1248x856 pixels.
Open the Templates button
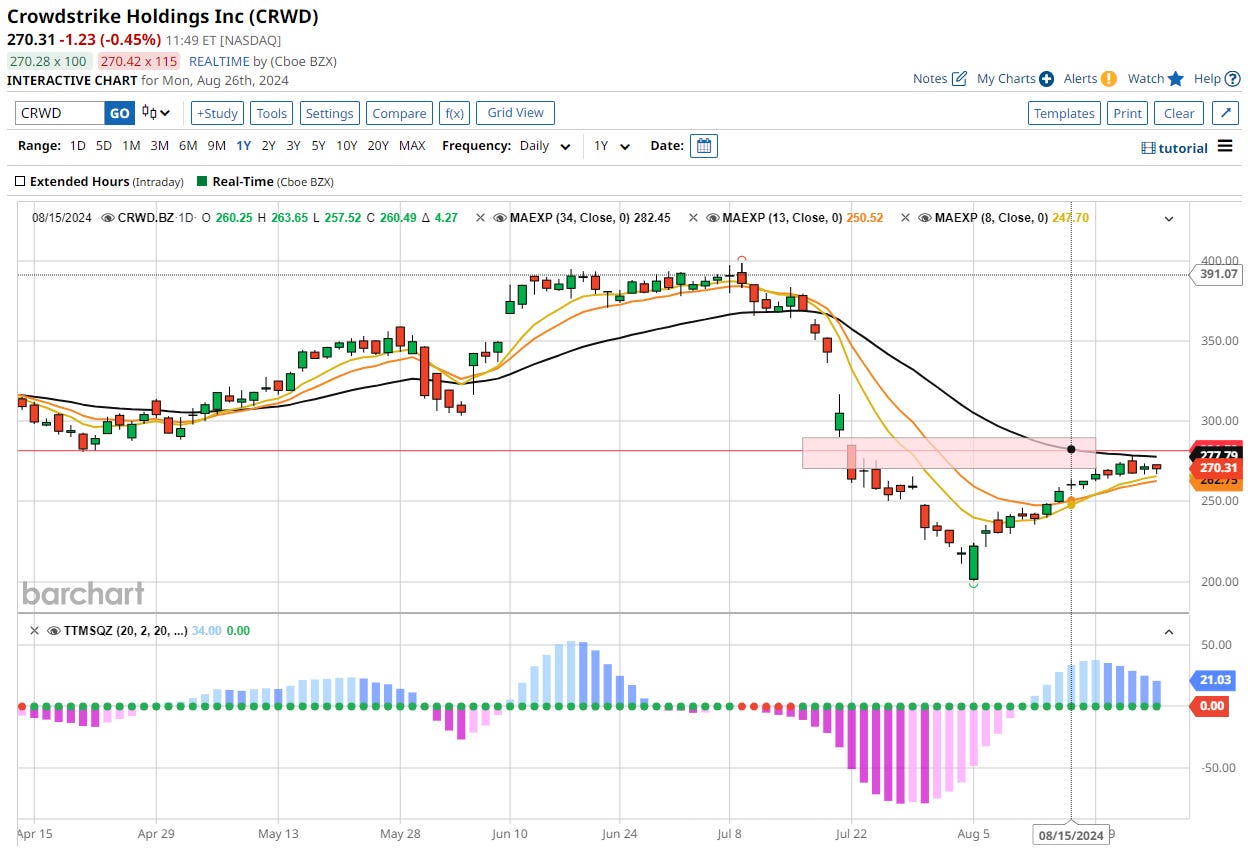(x=1064, y=113)
